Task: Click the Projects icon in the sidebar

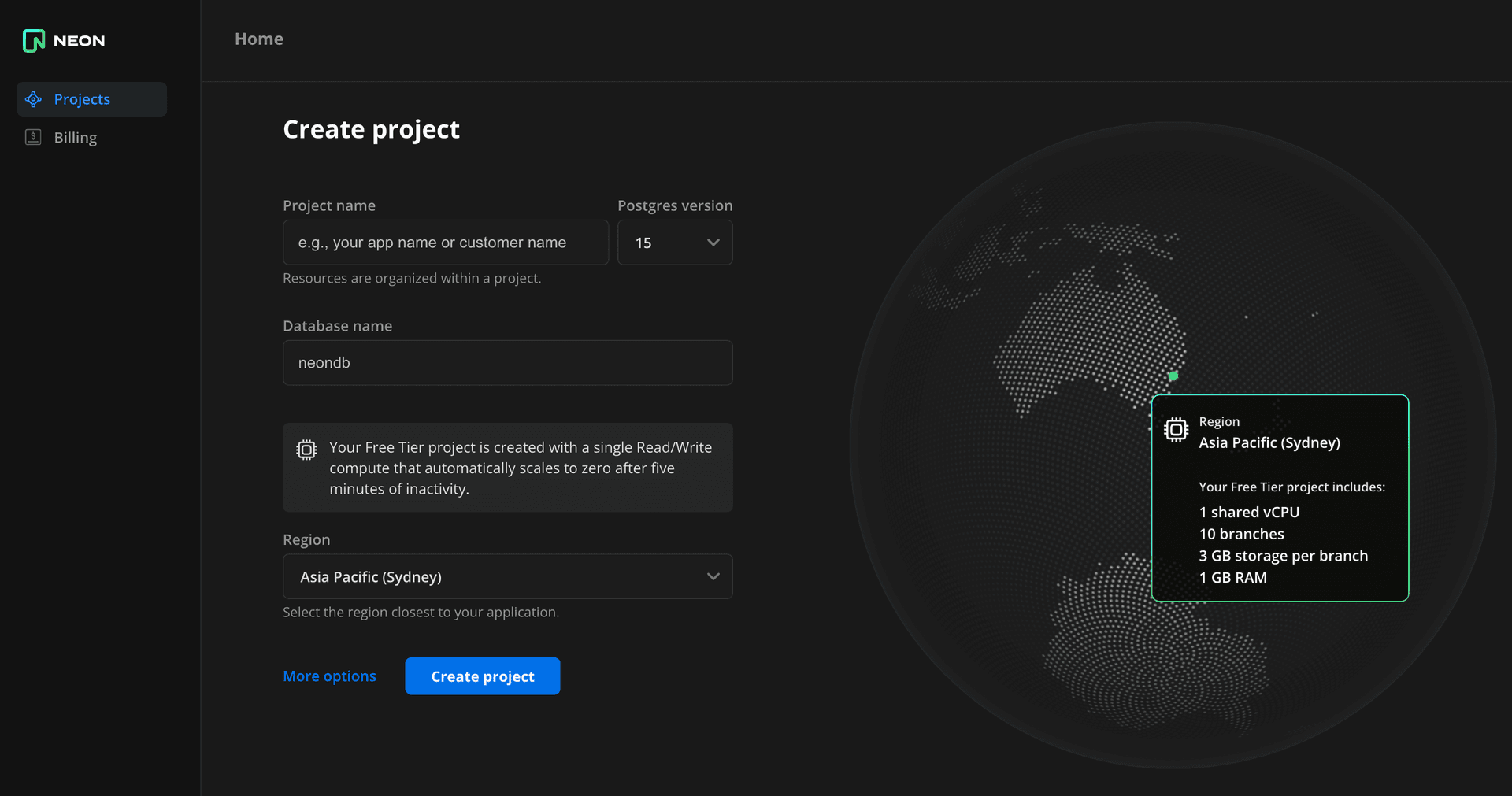Action: [x=33, y=99]
